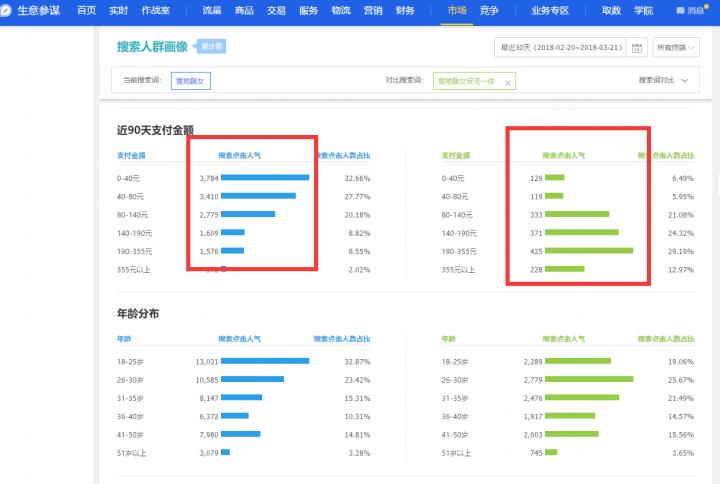The width and height of the screenshot is (720, 484).
Task: Click the 32.66% value
Action: pyautogui.click(x=357, y=178)
